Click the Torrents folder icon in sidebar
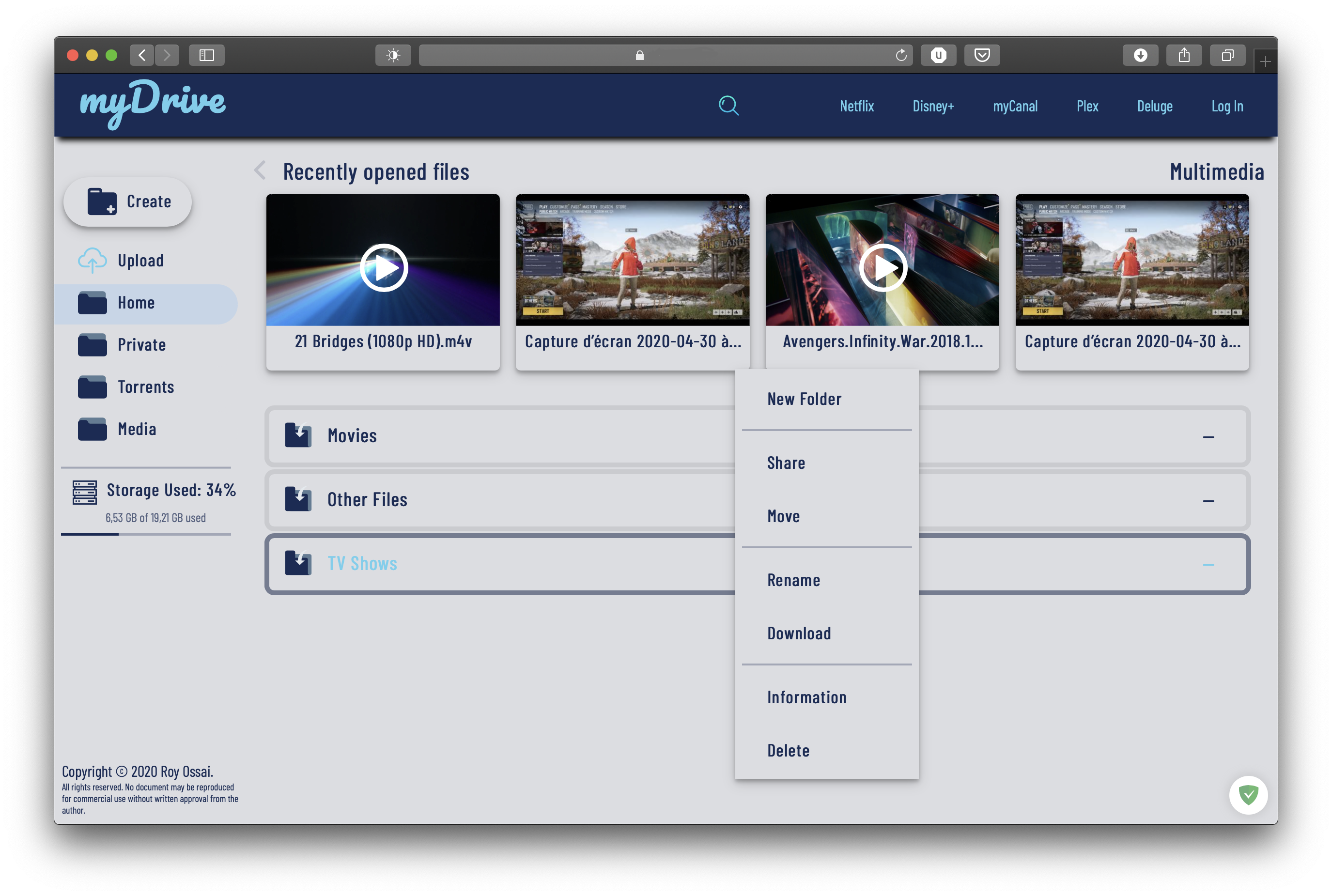This screenshot has width=1332, height=896. click(x=92, y=387)
